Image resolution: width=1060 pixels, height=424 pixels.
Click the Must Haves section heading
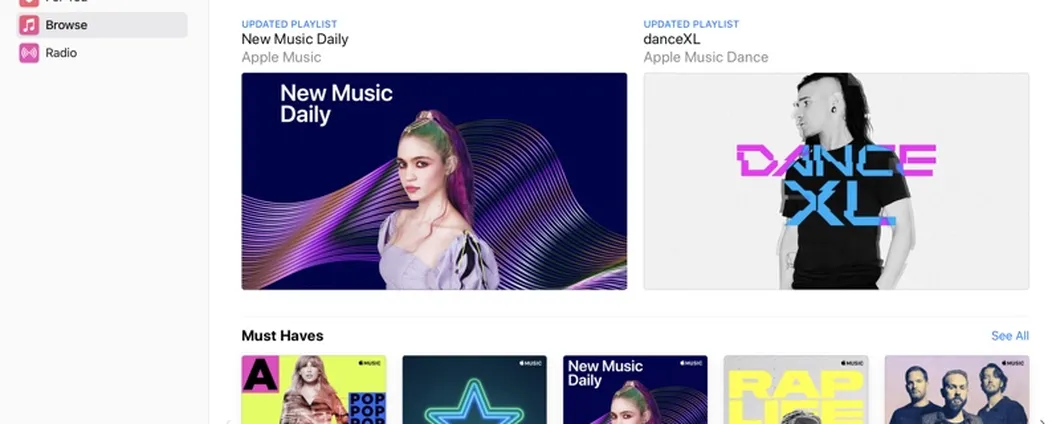point(283,336)
